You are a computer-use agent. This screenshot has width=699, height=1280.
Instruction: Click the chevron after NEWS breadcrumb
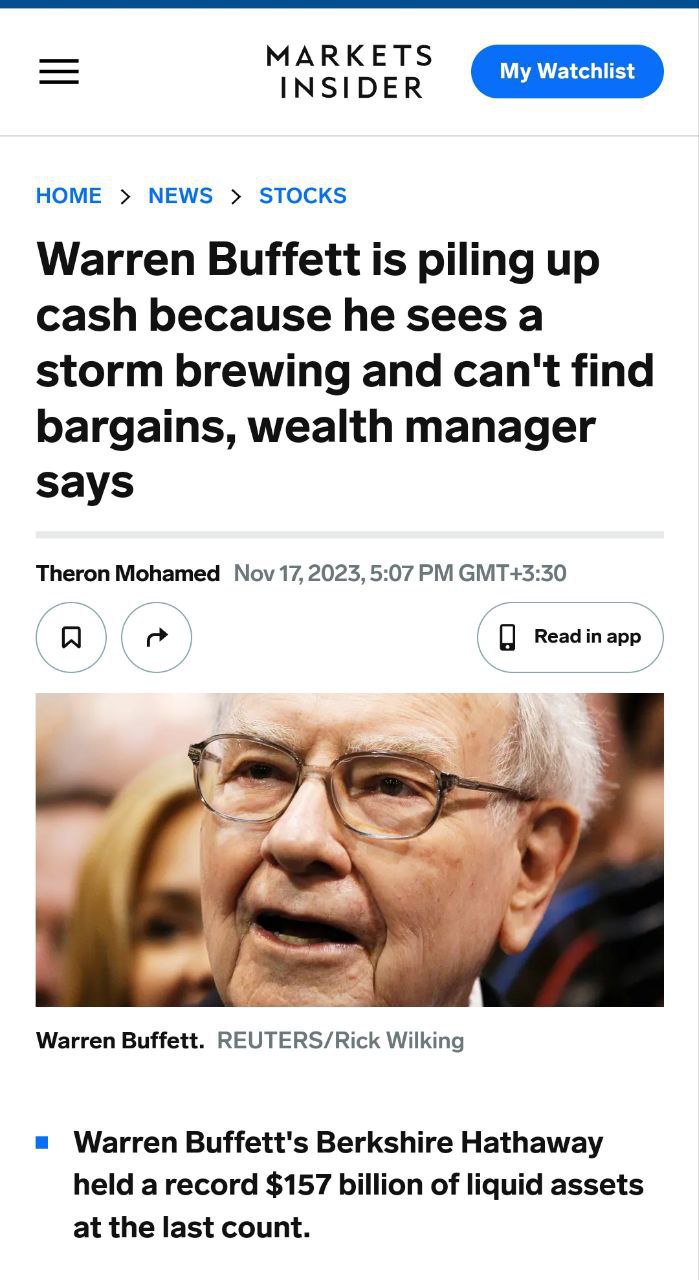[236, 196]
